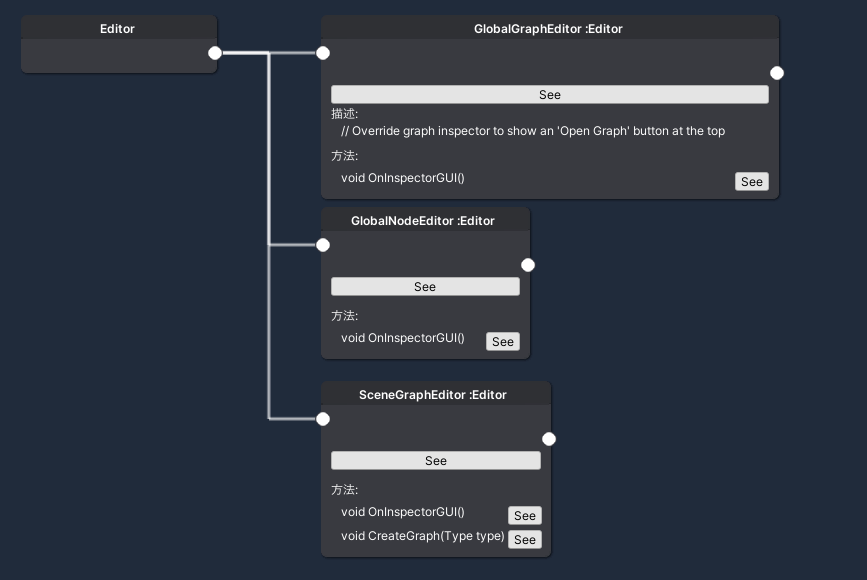Click 'void OnInspectorGUI()' in the GlobalGraphEditor node
The height and width of the screenshot is (580, 867).
[x=403, y=178]
